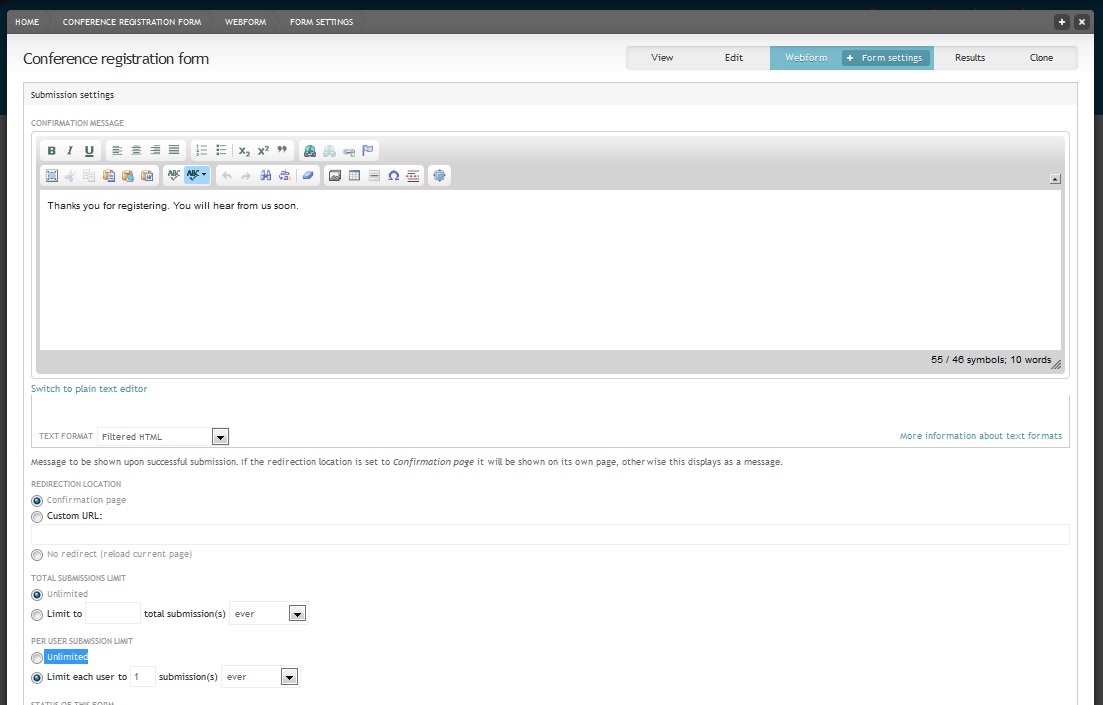
Task: Justify the text block
Action: (174, 151)
